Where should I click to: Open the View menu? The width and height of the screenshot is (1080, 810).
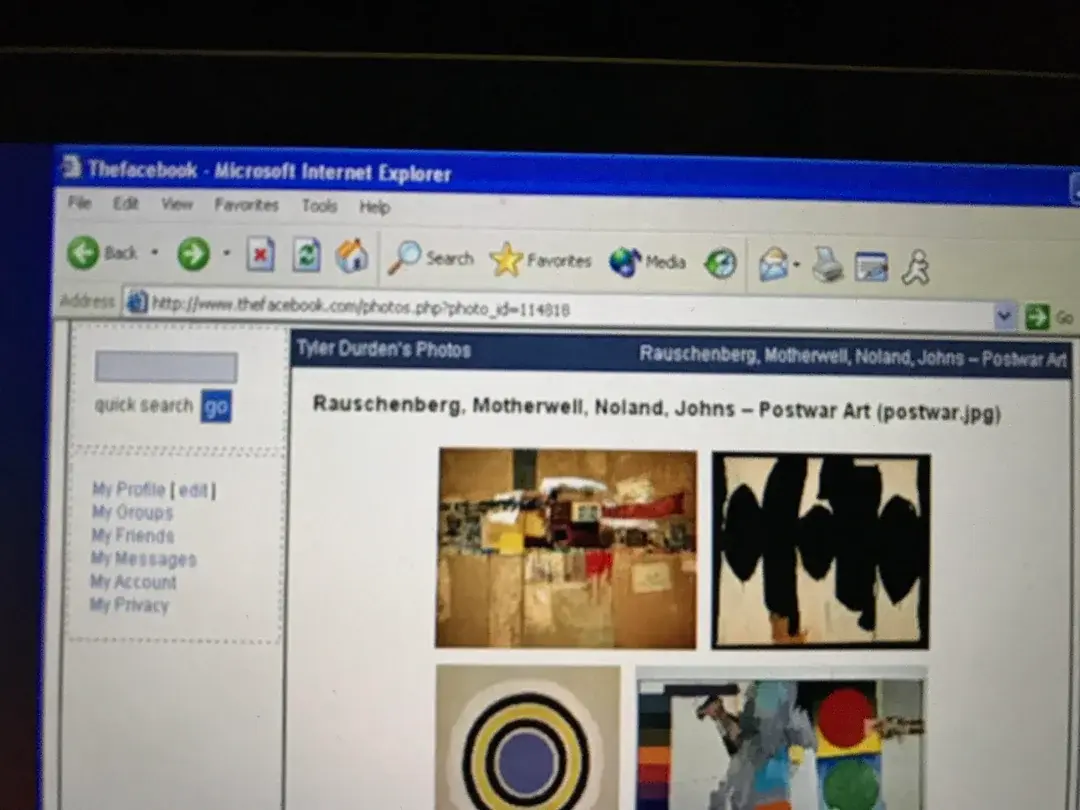pyautogui.click(x=177, y=204)
